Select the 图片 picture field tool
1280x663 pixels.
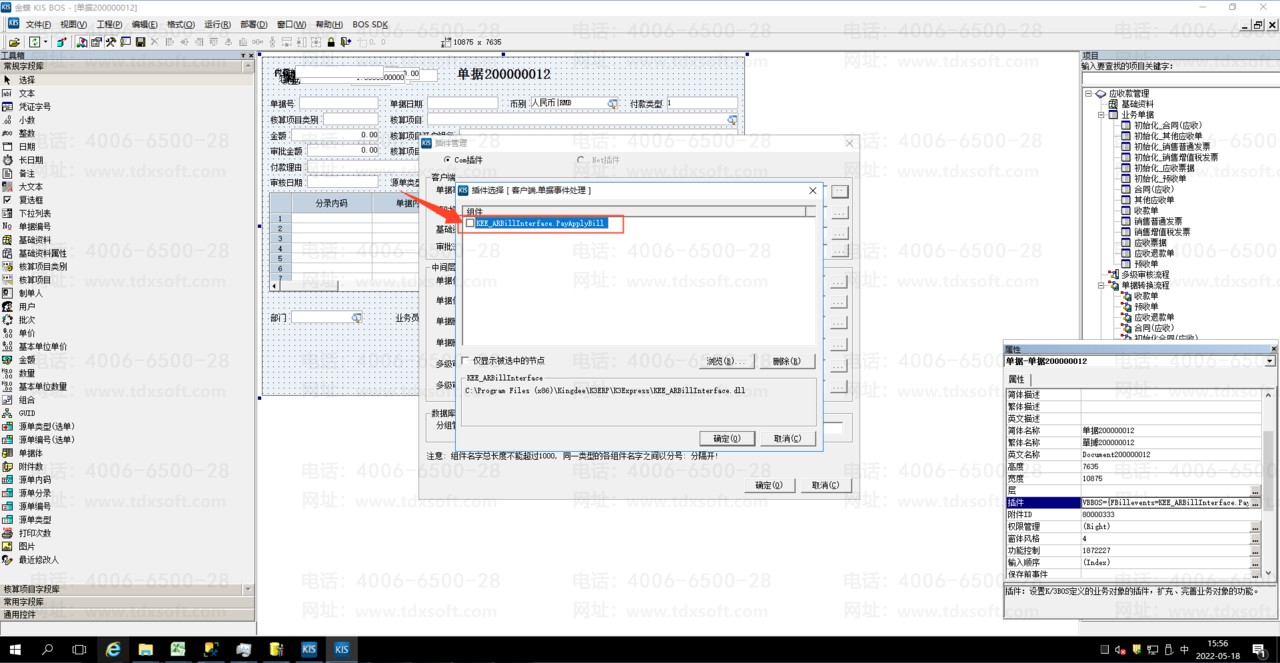tap(26, 547)
